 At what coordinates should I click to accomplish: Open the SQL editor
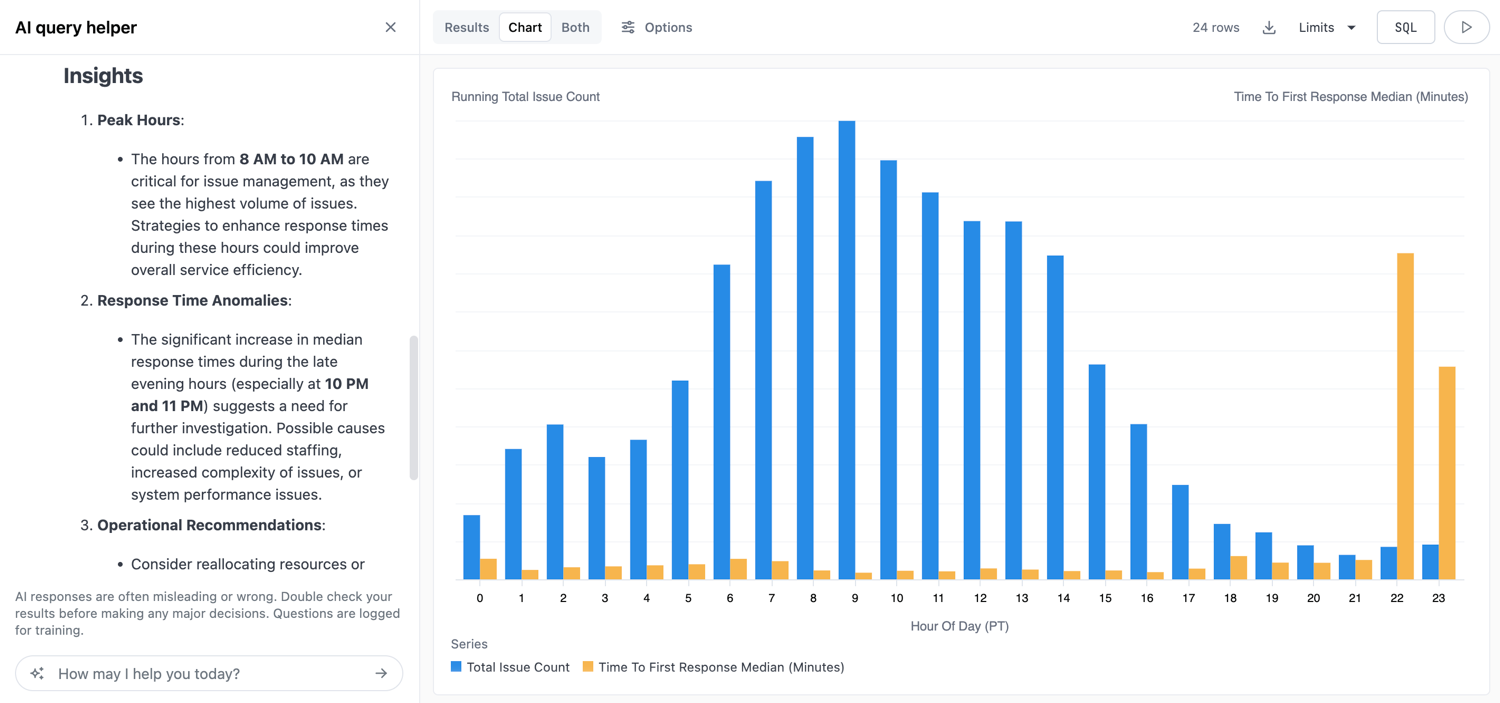point(1405,27)
